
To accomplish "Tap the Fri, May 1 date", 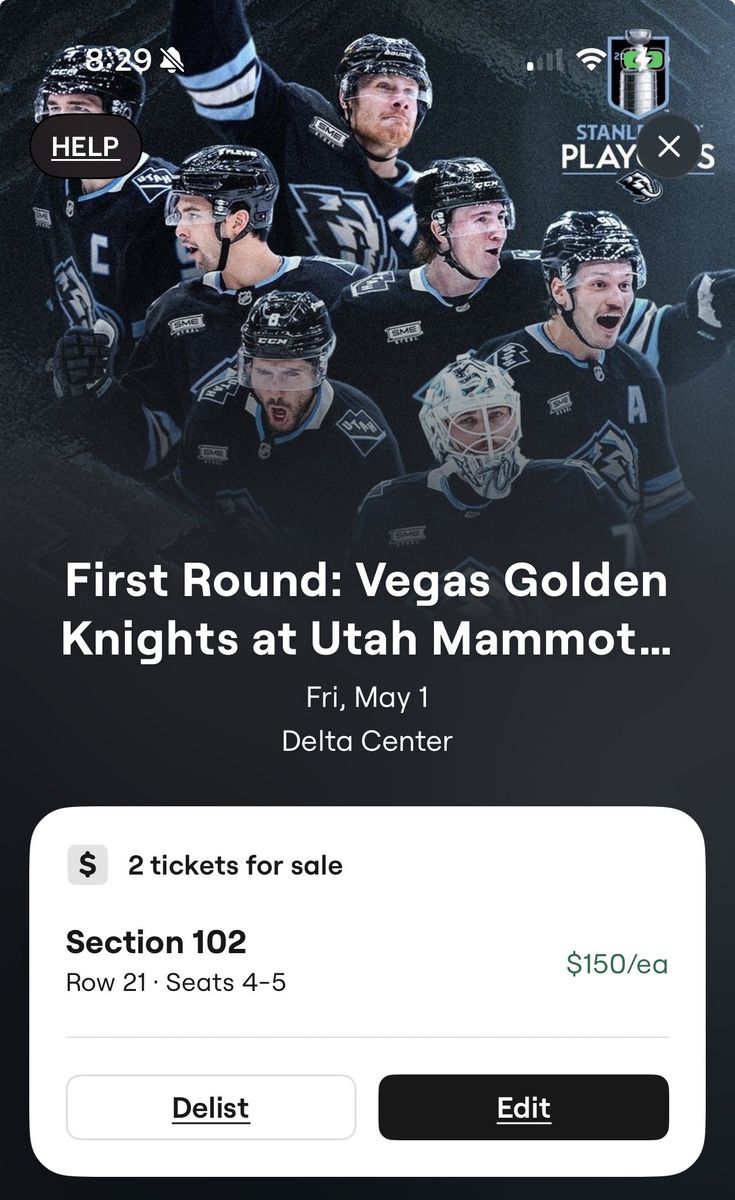I will click(x=367, y=700).
